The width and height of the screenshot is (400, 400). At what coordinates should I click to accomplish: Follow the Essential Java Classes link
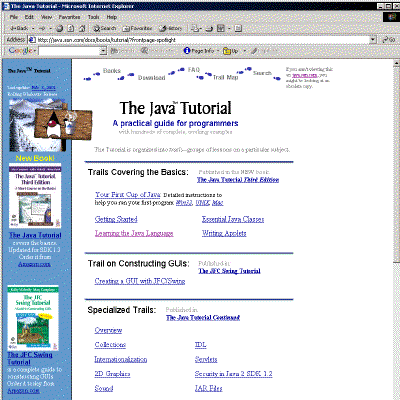(233, 219)
